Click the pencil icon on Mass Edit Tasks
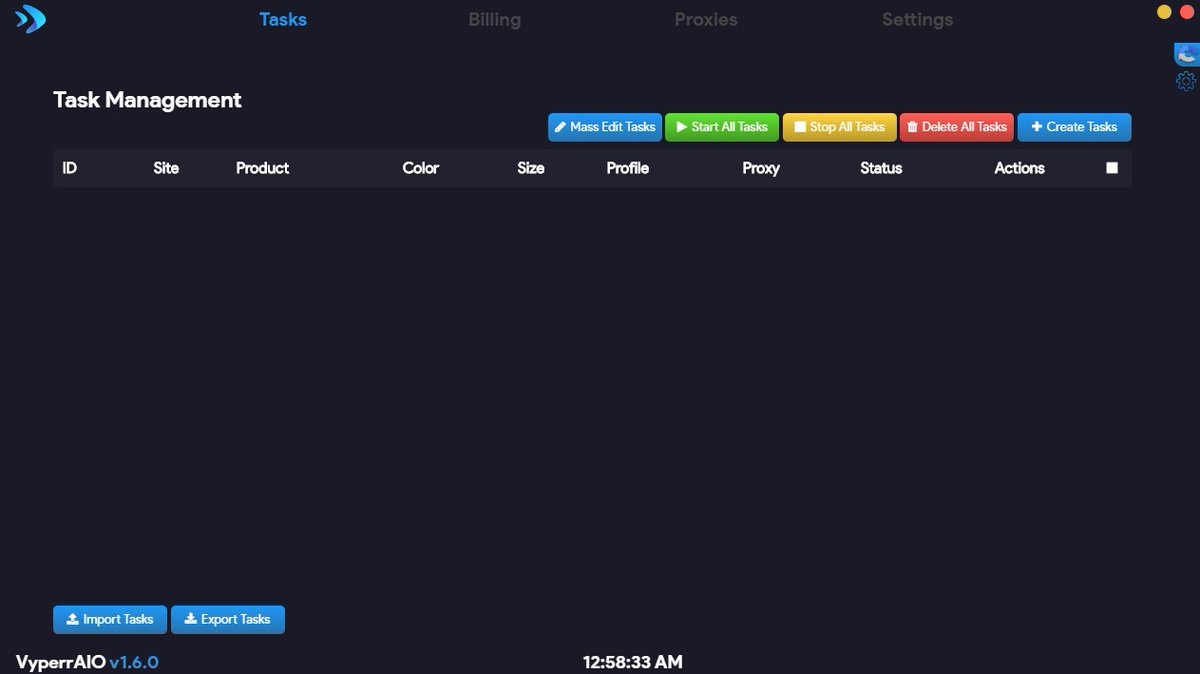 561,127
